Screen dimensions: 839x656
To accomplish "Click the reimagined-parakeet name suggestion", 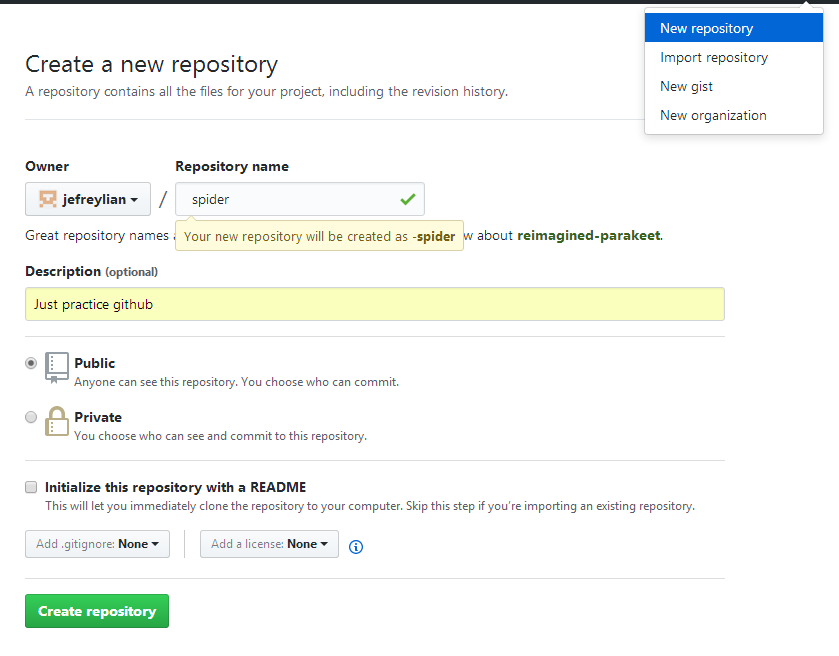I will (x=589, y=235).
